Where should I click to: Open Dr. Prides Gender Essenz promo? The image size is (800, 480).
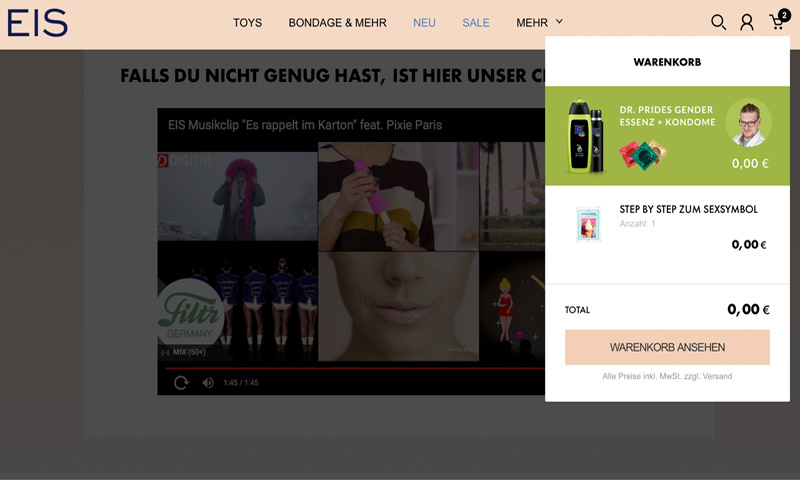click(x=667, y=115)
